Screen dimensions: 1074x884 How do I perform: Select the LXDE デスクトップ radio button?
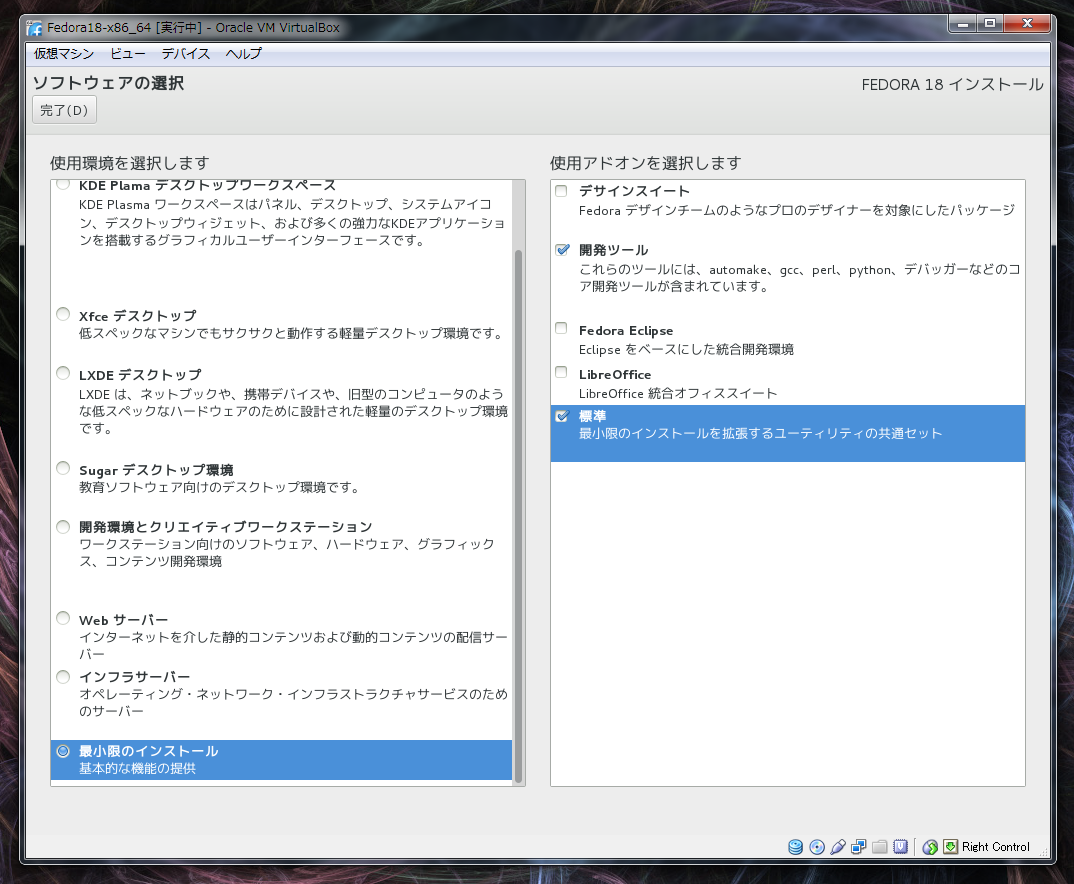point(63,373)
